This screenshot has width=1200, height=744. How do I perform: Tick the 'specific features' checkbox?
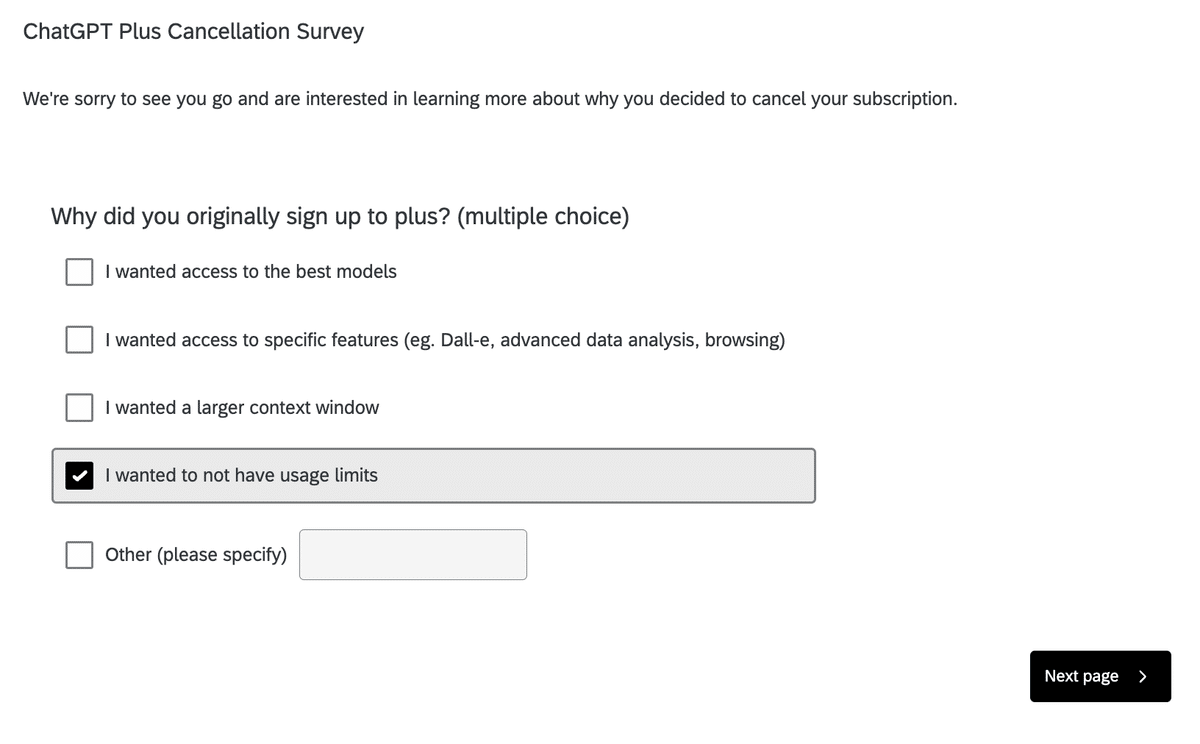click(x=80, y=340)
